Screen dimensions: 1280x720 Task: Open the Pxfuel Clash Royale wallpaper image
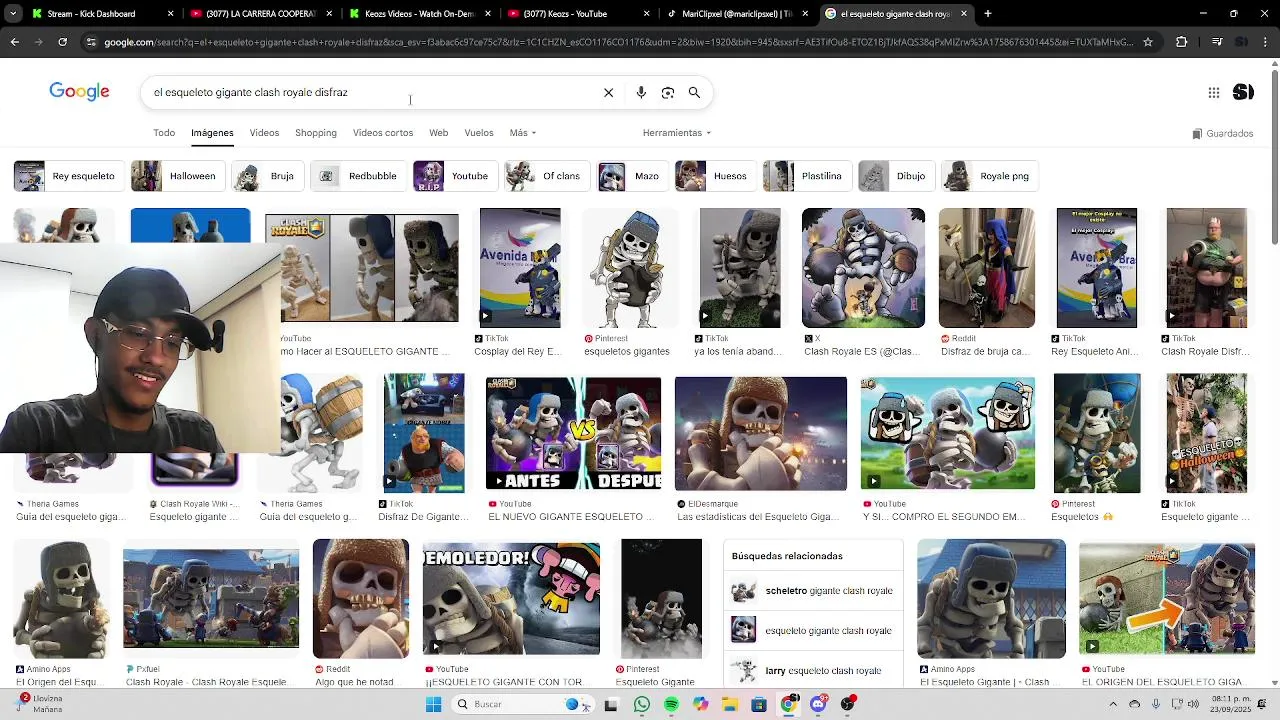click(211, 598)
